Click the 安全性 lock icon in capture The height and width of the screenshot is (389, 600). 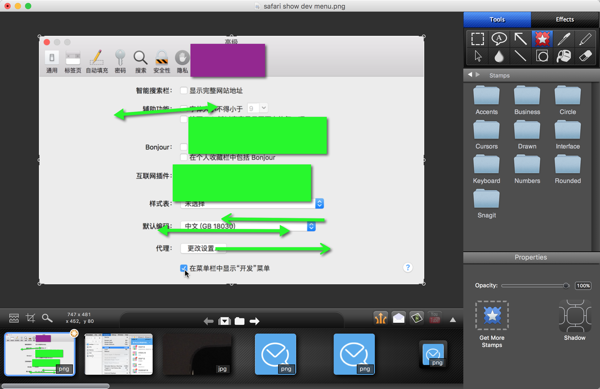pyautogui.click(x=162, y=61)
